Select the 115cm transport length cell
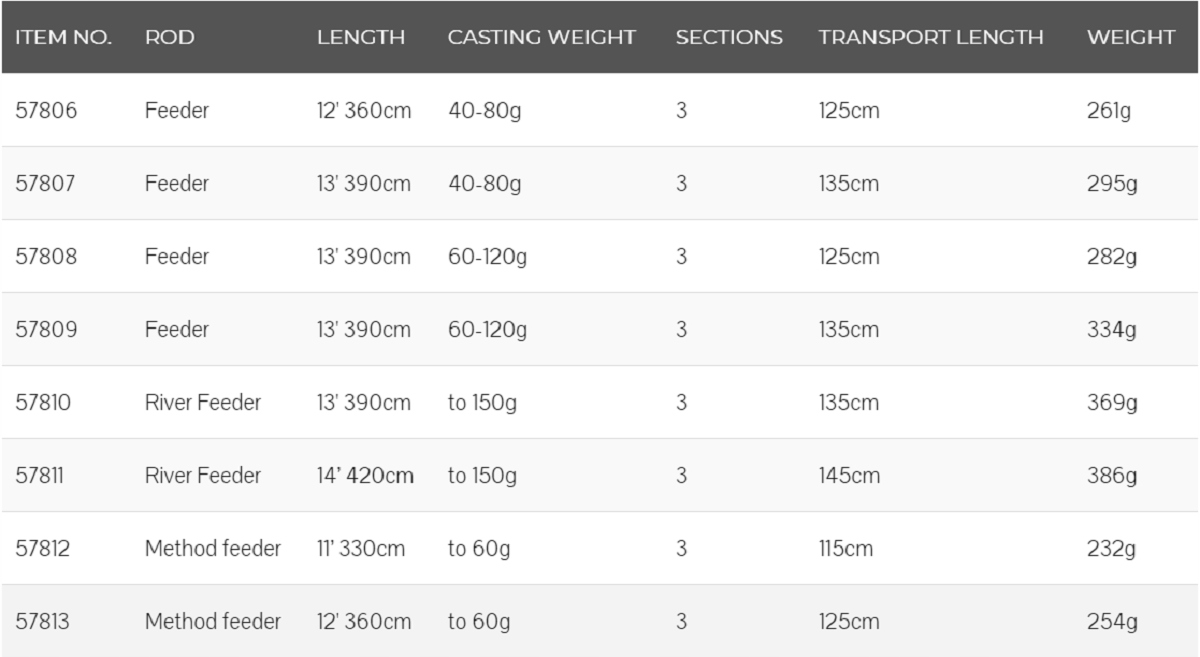 [845, 548]
